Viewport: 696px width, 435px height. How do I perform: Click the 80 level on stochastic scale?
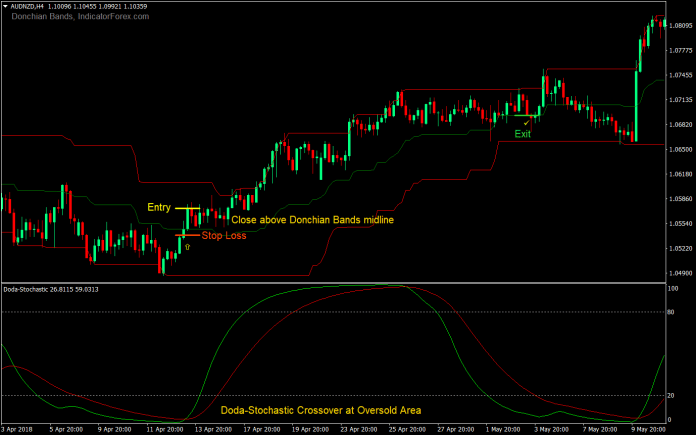(x=673, y=313)
